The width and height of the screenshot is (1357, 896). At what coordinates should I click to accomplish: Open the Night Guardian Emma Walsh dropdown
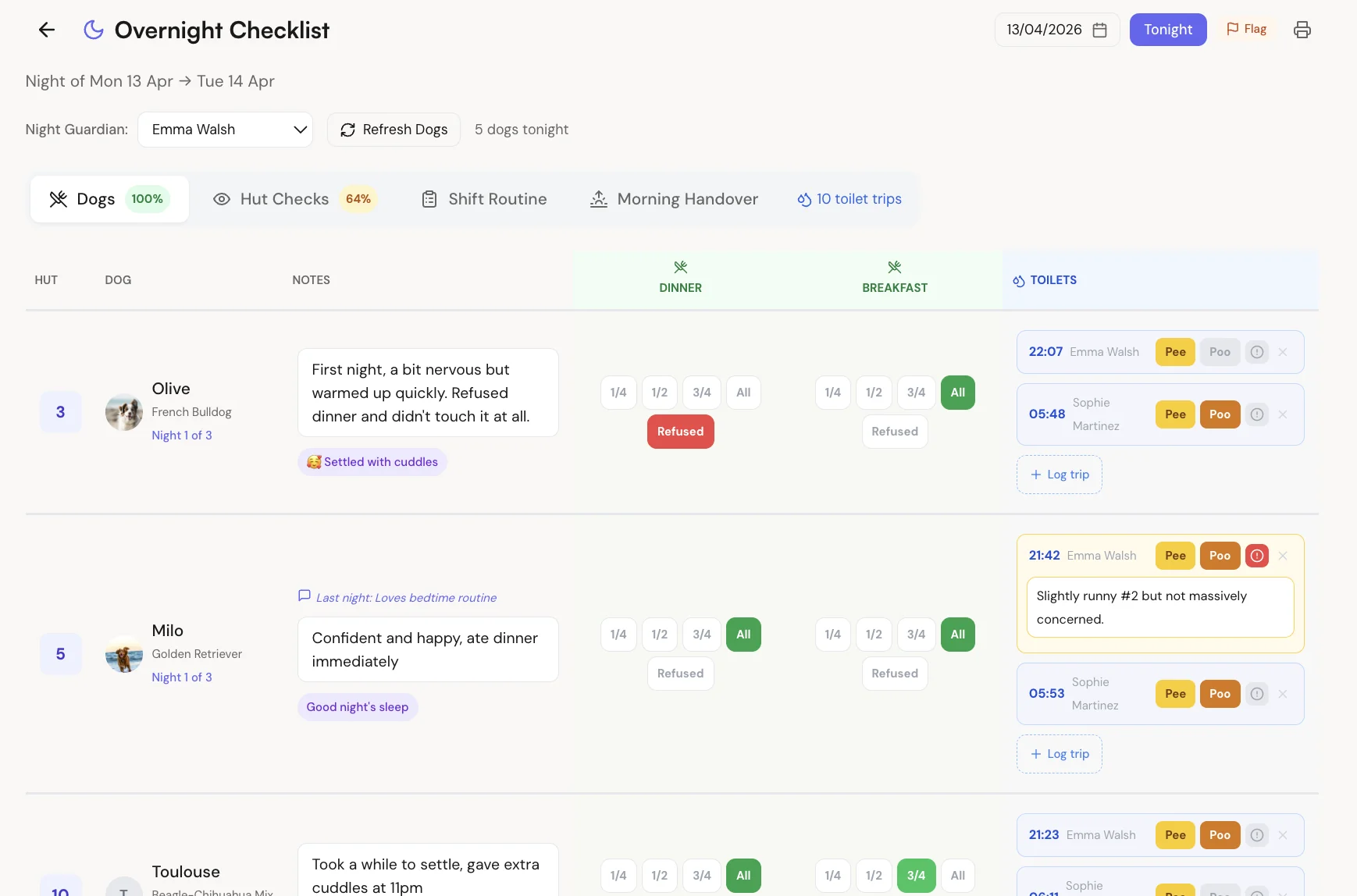[226, 130]
